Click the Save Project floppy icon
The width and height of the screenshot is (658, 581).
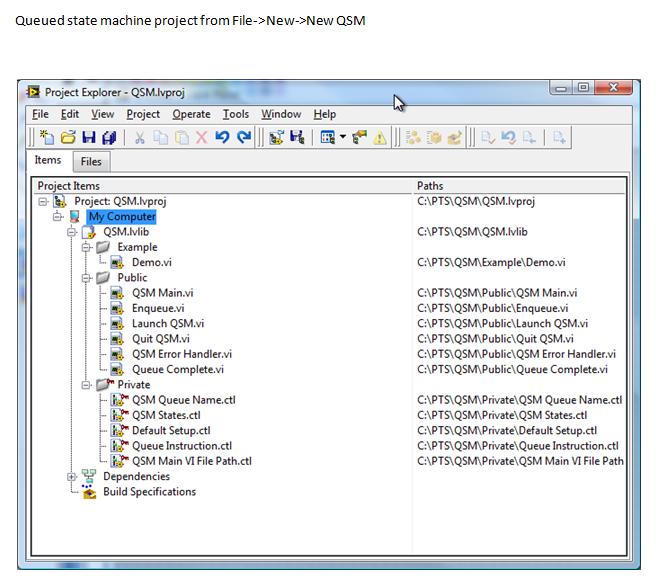click(89, 137)
